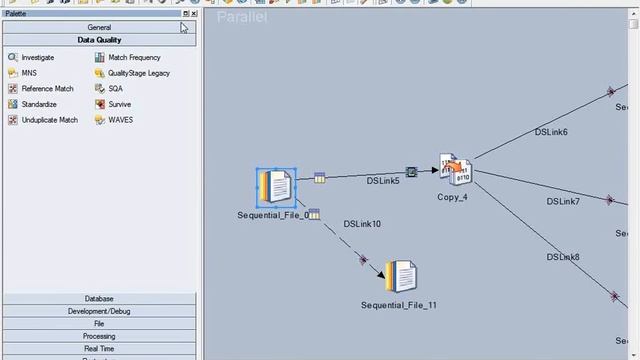Click the link marker on DSLink10 above Sequential_File_11
Screen dimensions: 640x360
coord(363,259)
